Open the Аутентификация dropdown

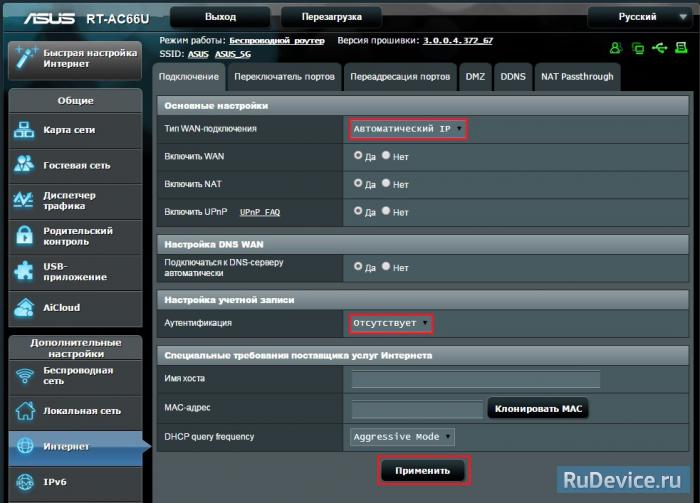pyautogui.click(x=391, y=323)
